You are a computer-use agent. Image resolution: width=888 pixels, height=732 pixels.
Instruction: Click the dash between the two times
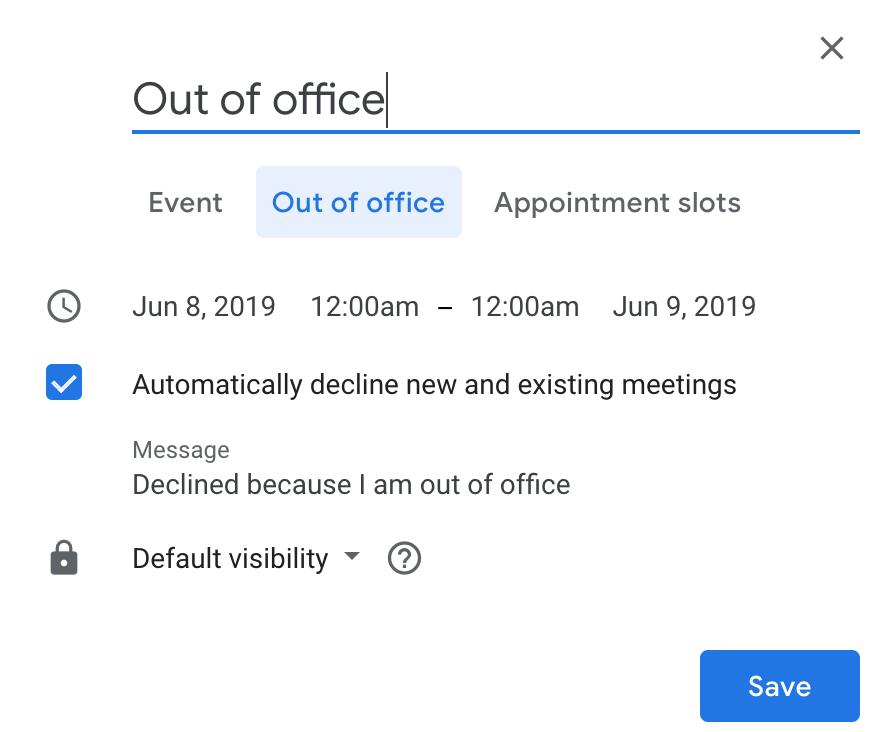point(445,307)
